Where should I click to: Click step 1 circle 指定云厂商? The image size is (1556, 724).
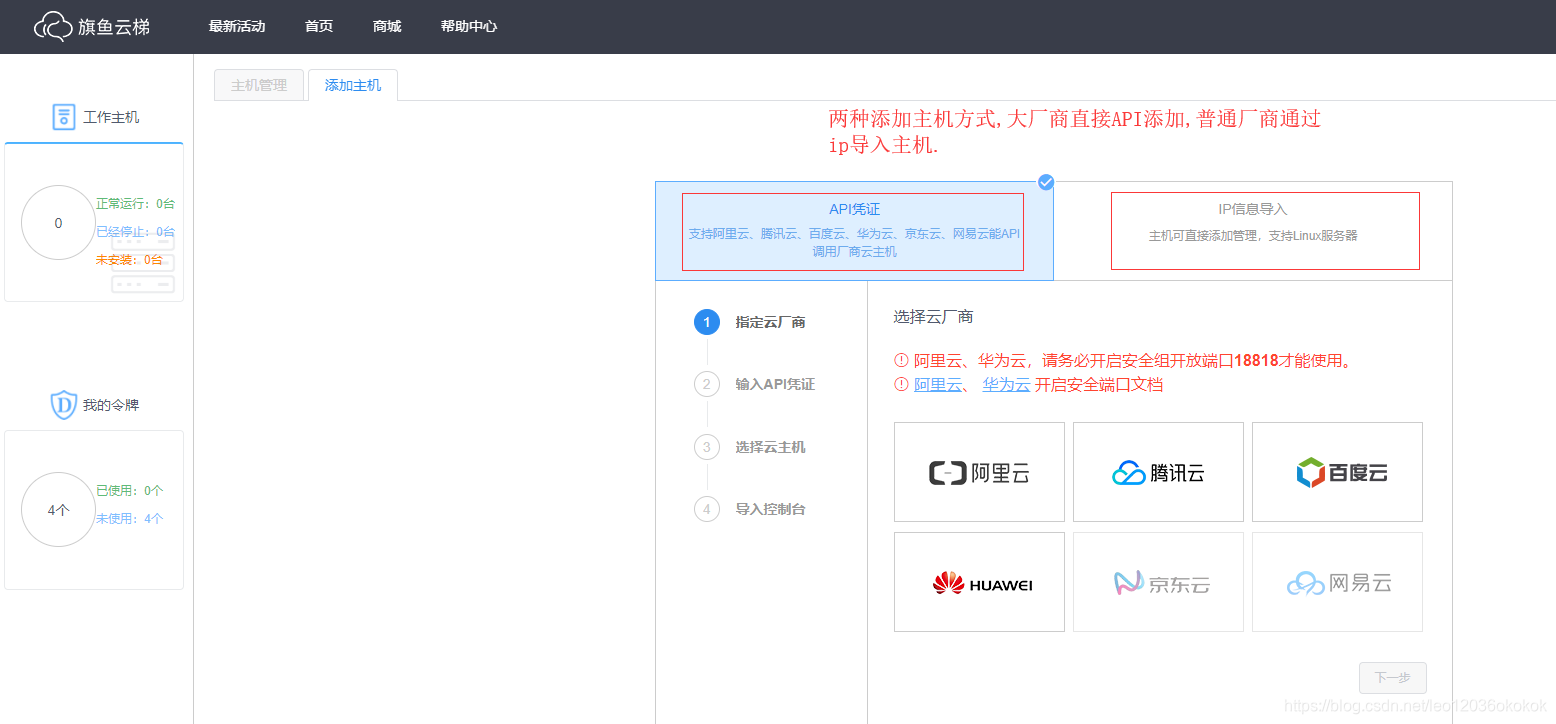[x=707, y=322]
